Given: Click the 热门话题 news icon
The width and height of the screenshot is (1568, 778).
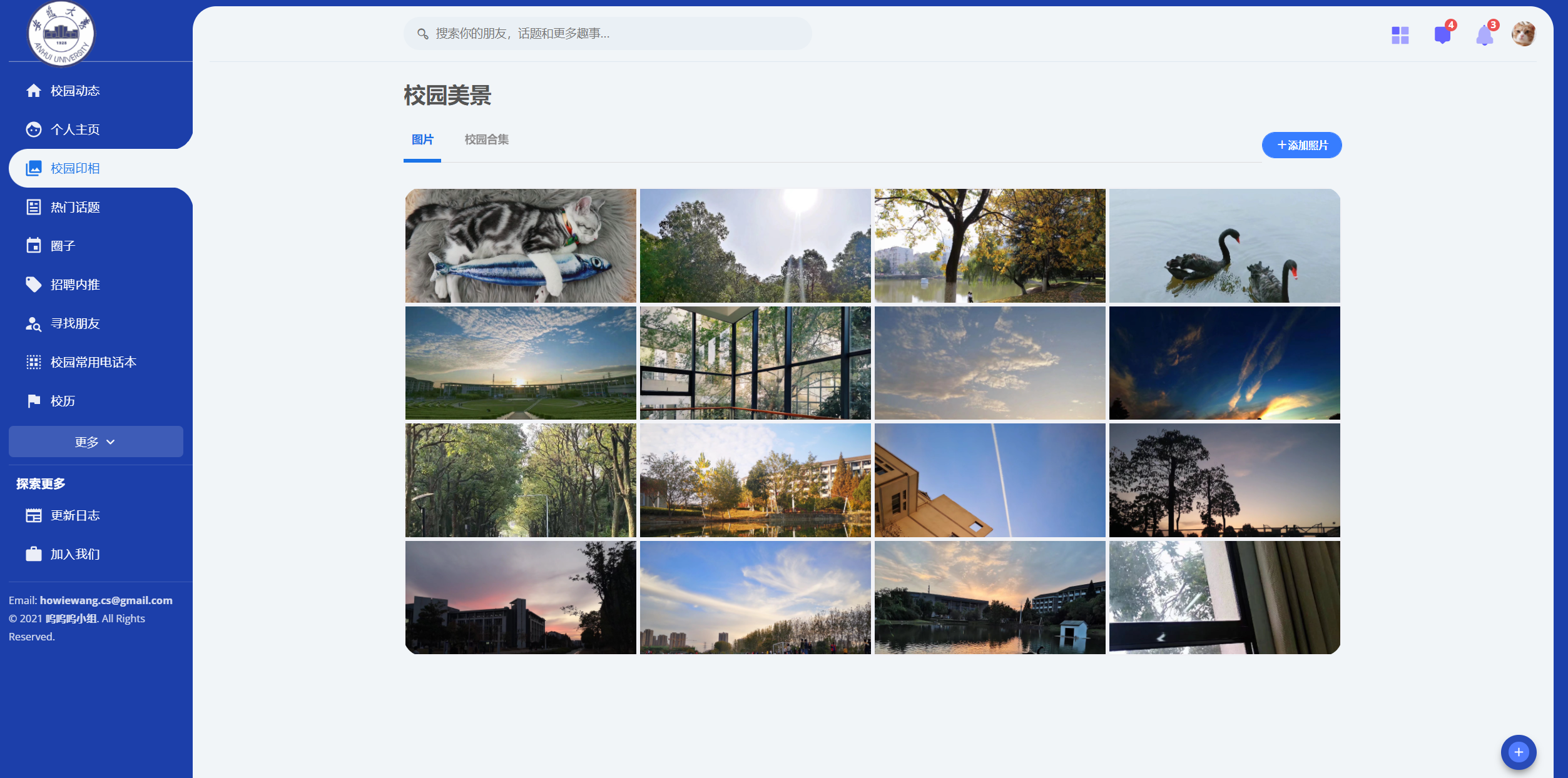Looking at the screenshot, I should (x=34, y=207).
